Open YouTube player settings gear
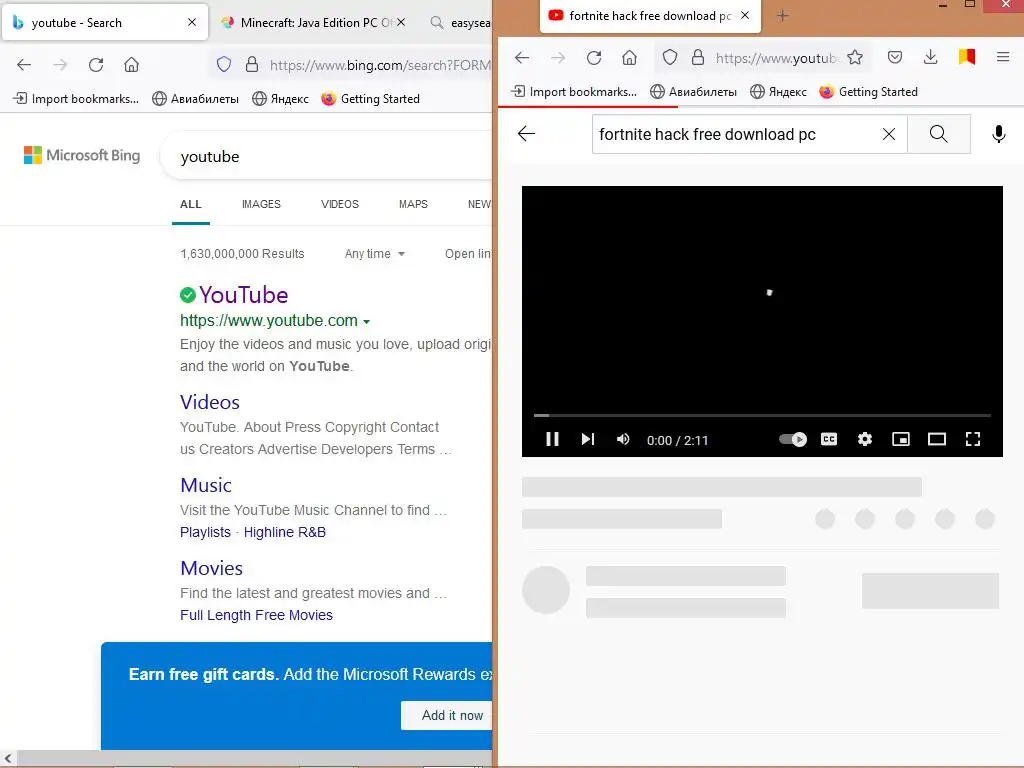 (865, 440)
